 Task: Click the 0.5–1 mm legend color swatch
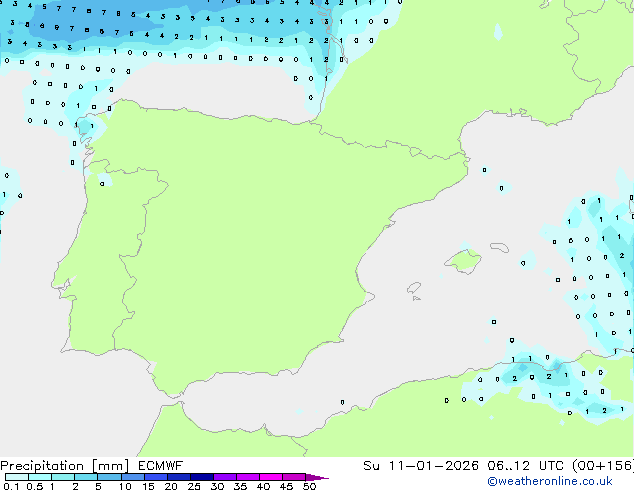pos(40,477)
